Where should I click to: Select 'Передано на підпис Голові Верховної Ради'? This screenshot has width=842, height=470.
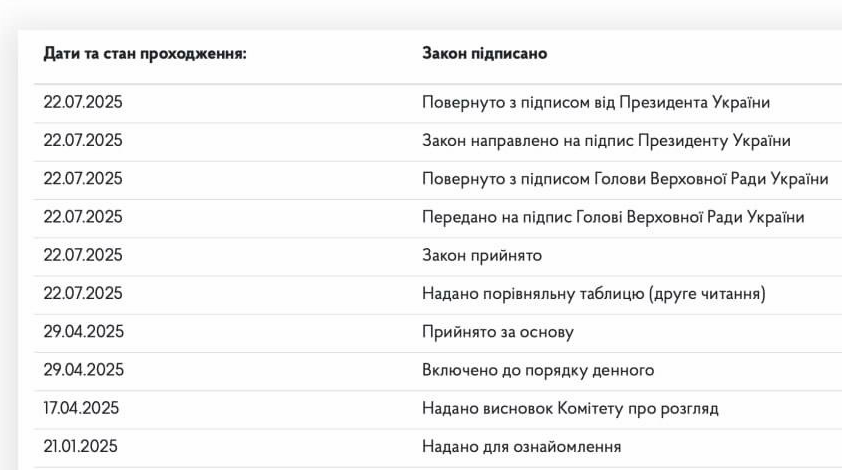point(613,217)
